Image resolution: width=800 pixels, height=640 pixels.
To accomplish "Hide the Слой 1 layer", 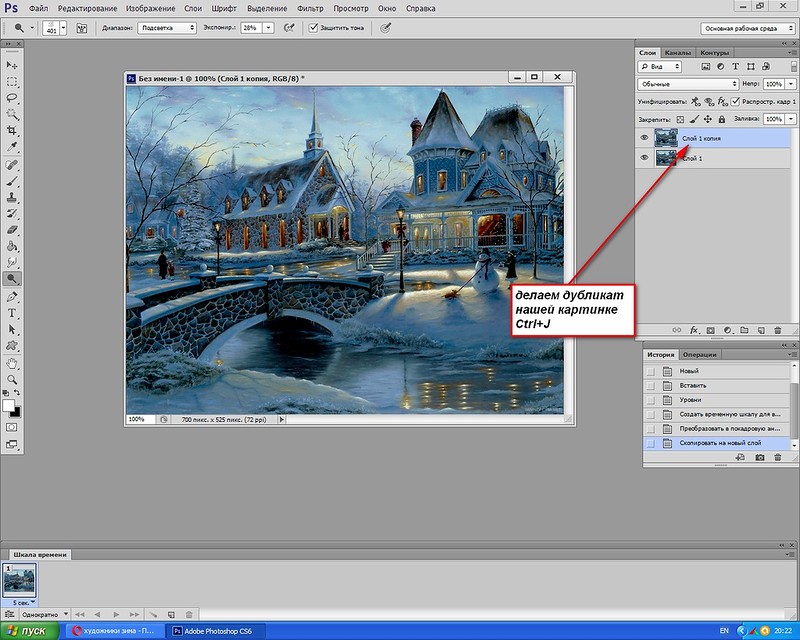I will point(644,158).
